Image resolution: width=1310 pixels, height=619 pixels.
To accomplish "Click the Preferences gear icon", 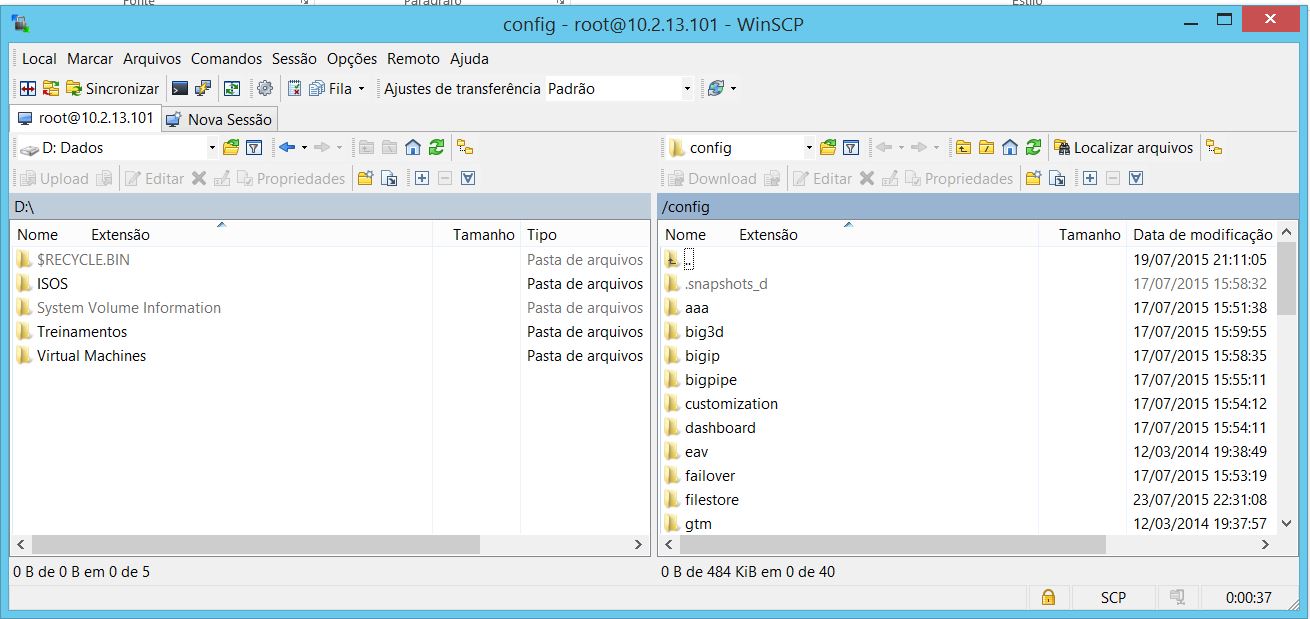I will [264, 88].
